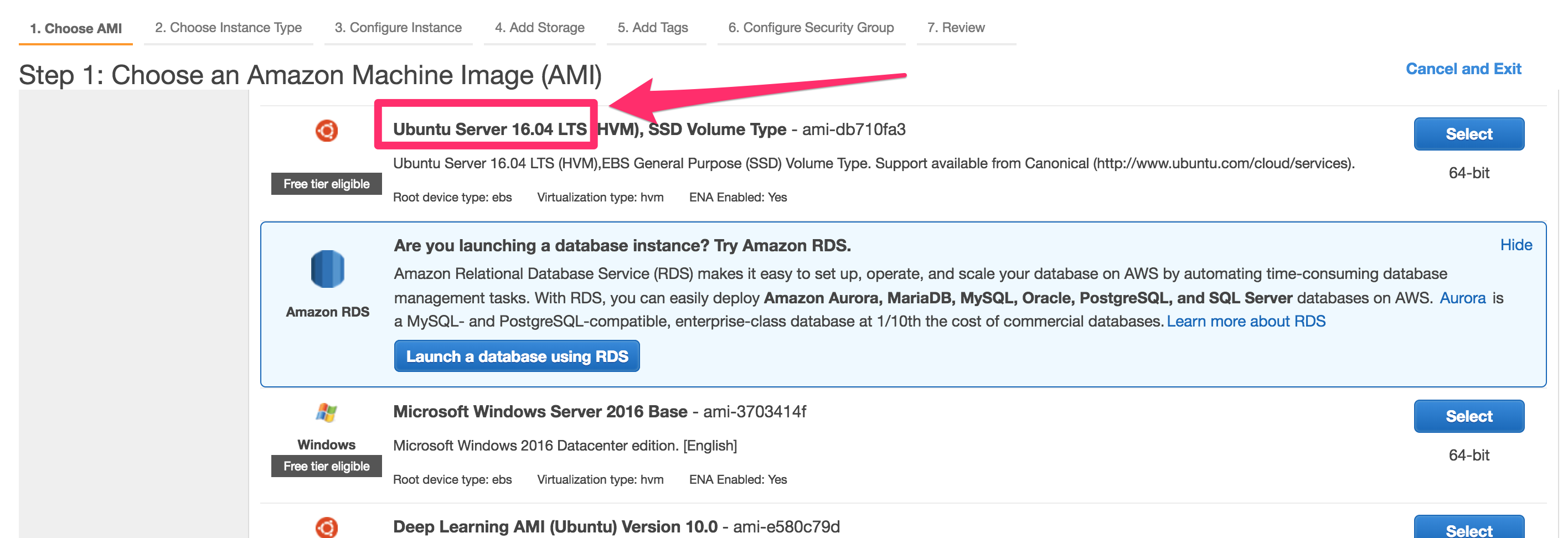
Task: Click Cancel and Exit link
Action: point(1463,69)
